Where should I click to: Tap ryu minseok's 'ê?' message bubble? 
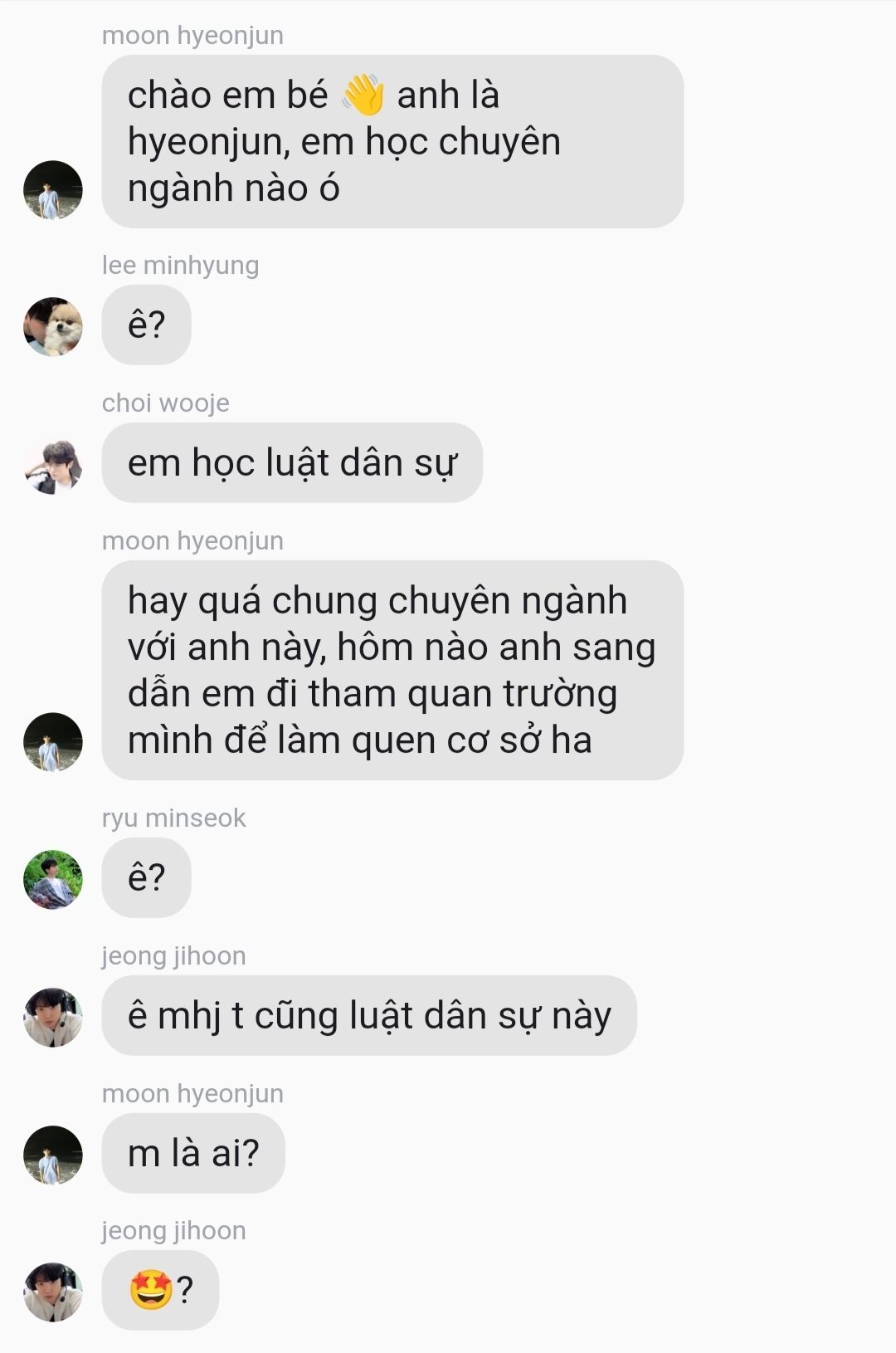coord(146,877)
